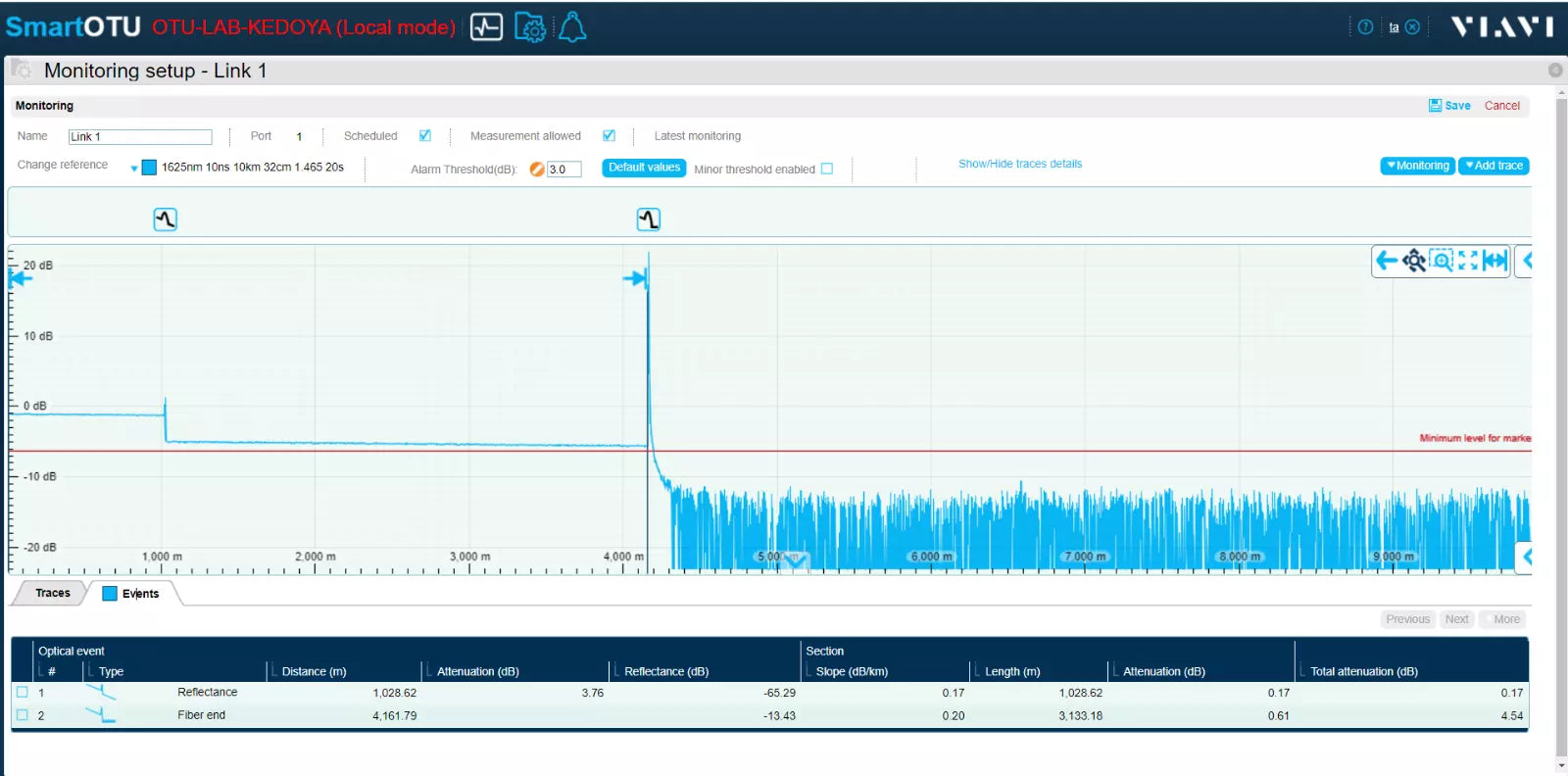Click the left cursor arrow marker at 20 dB

[x=20, y=278]
